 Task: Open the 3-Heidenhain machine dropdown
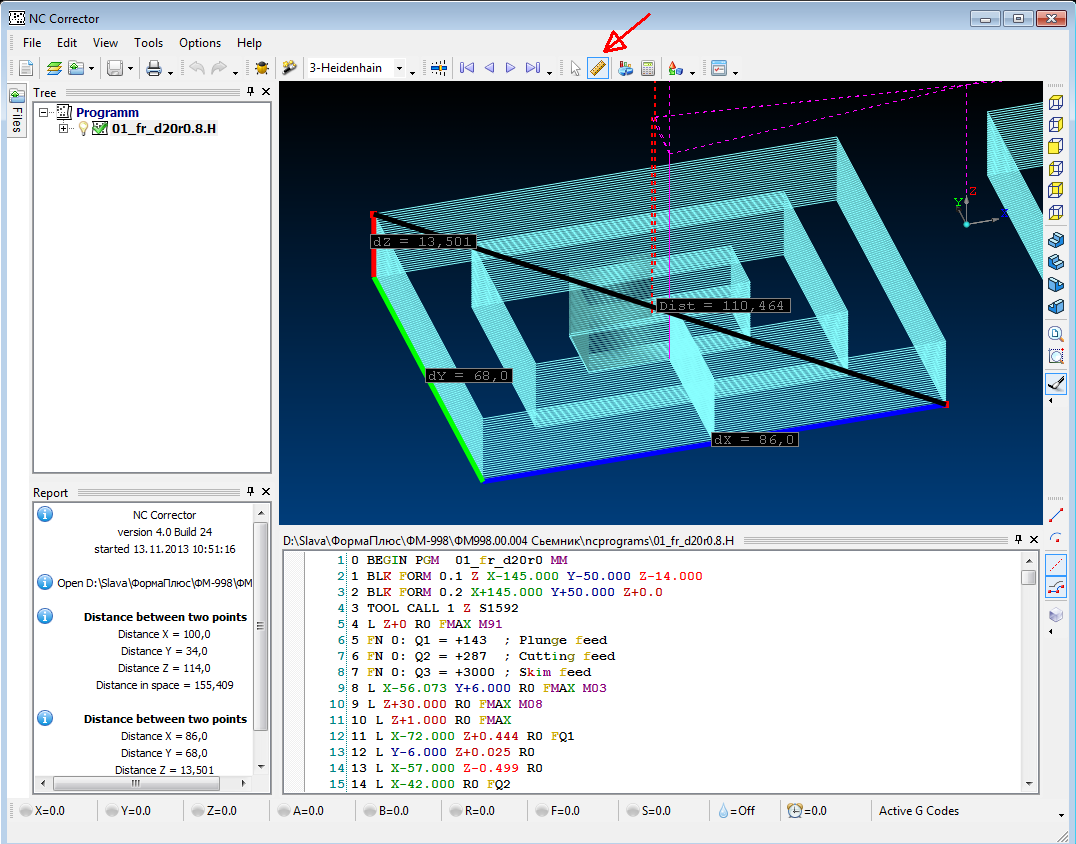399,69
